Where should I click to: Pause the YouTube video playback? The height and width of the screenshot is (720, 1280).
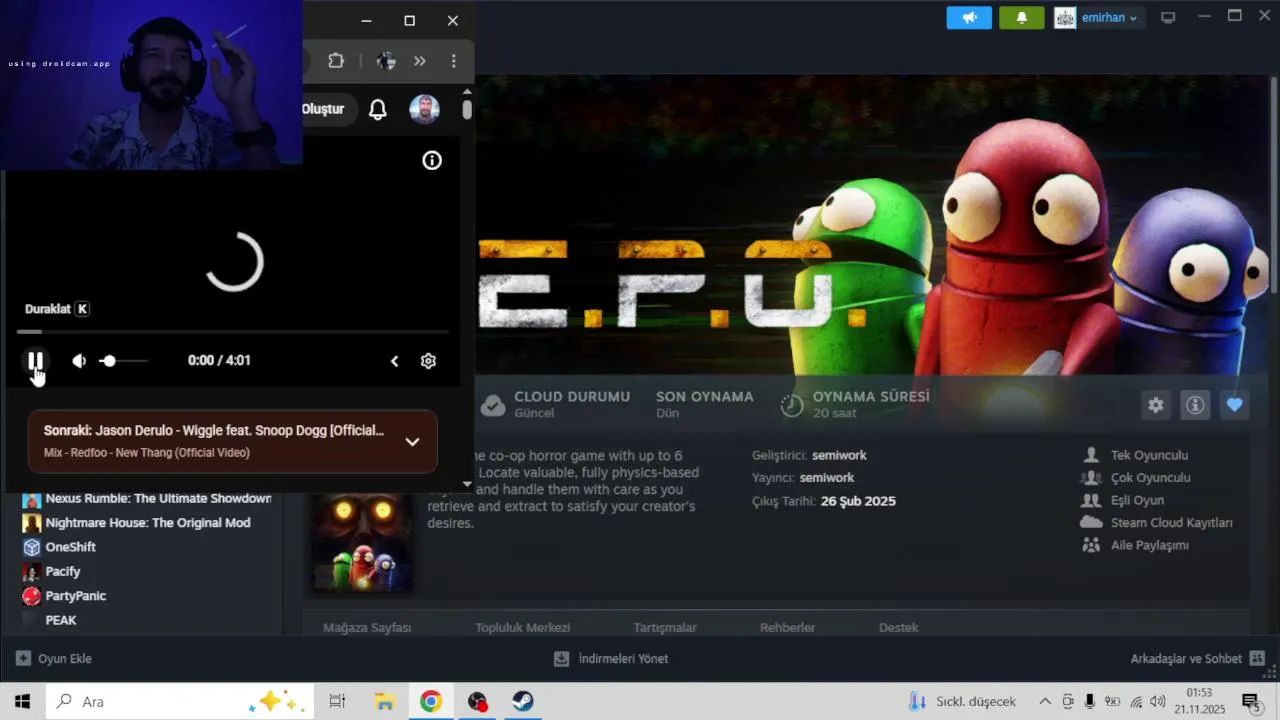point(35,360)
